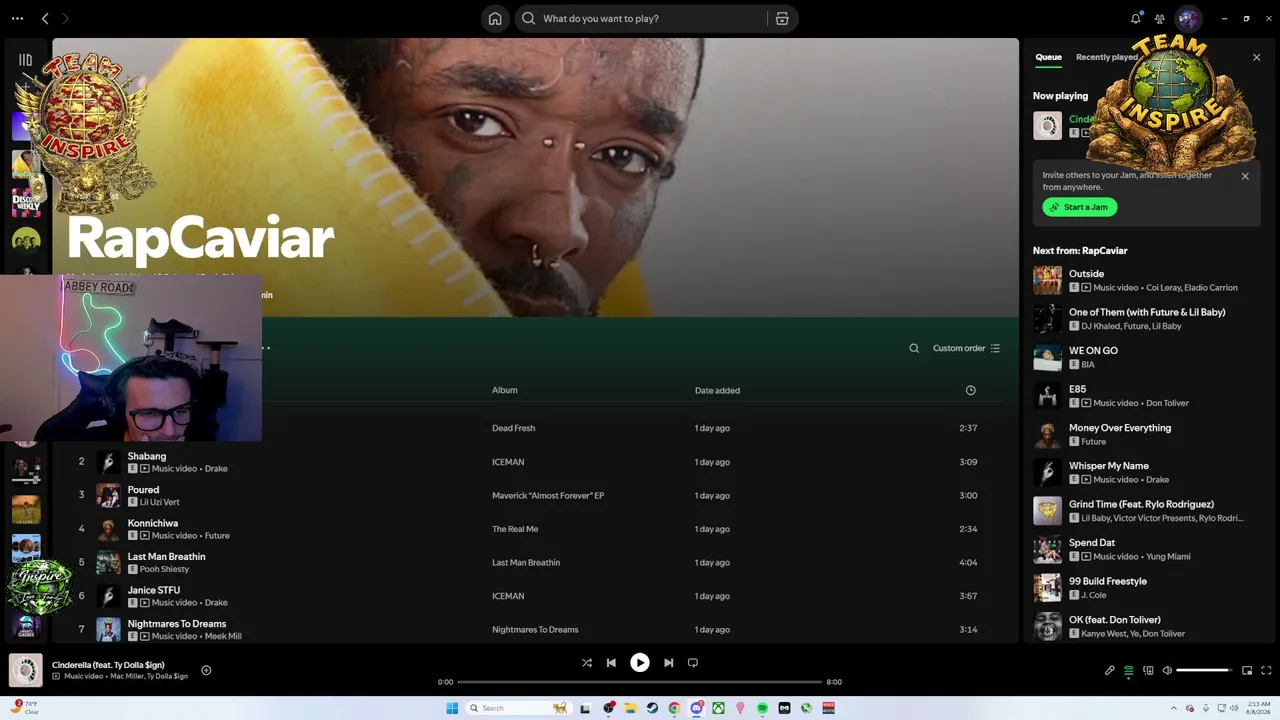Toggle the Queue panel button
This screenshot has width=1280, height=720.
[1129, 670]
